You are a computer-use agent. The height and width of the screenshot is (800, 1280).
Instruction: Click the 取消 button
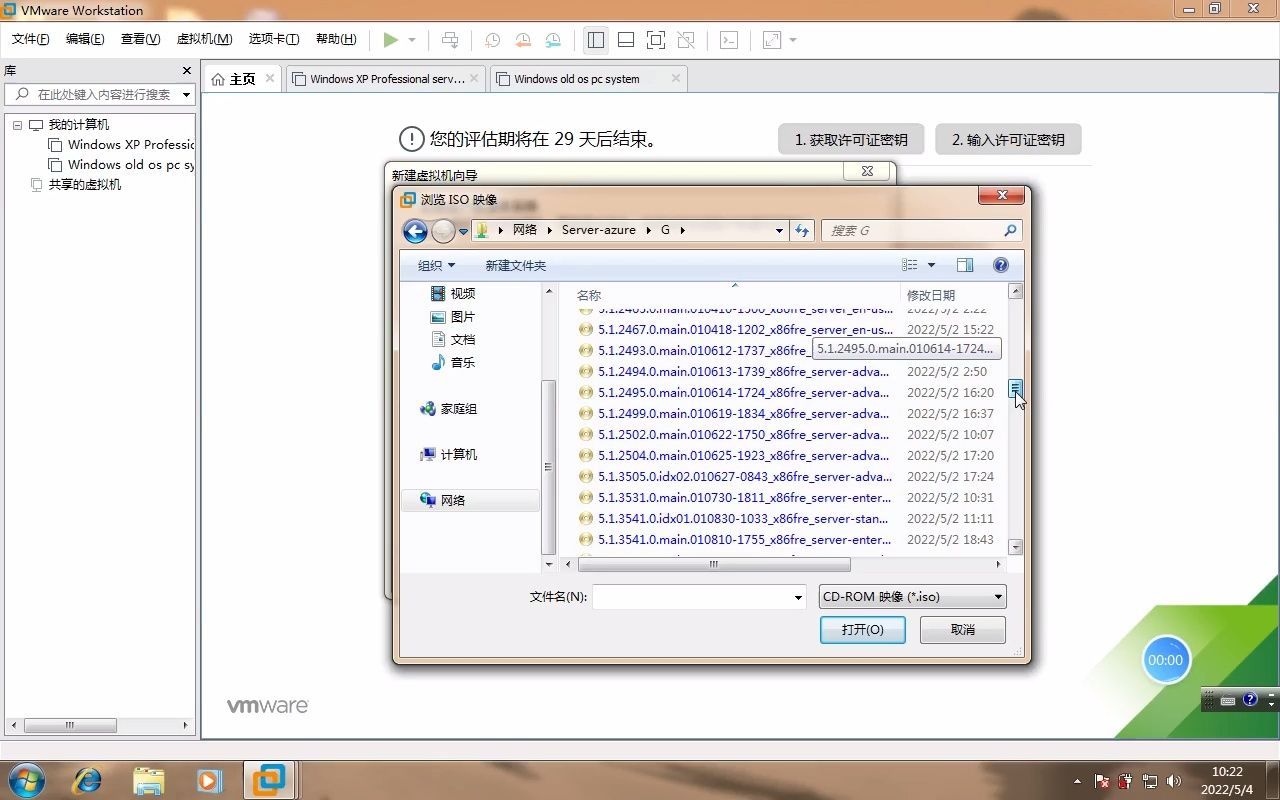[x=962, y=630]
